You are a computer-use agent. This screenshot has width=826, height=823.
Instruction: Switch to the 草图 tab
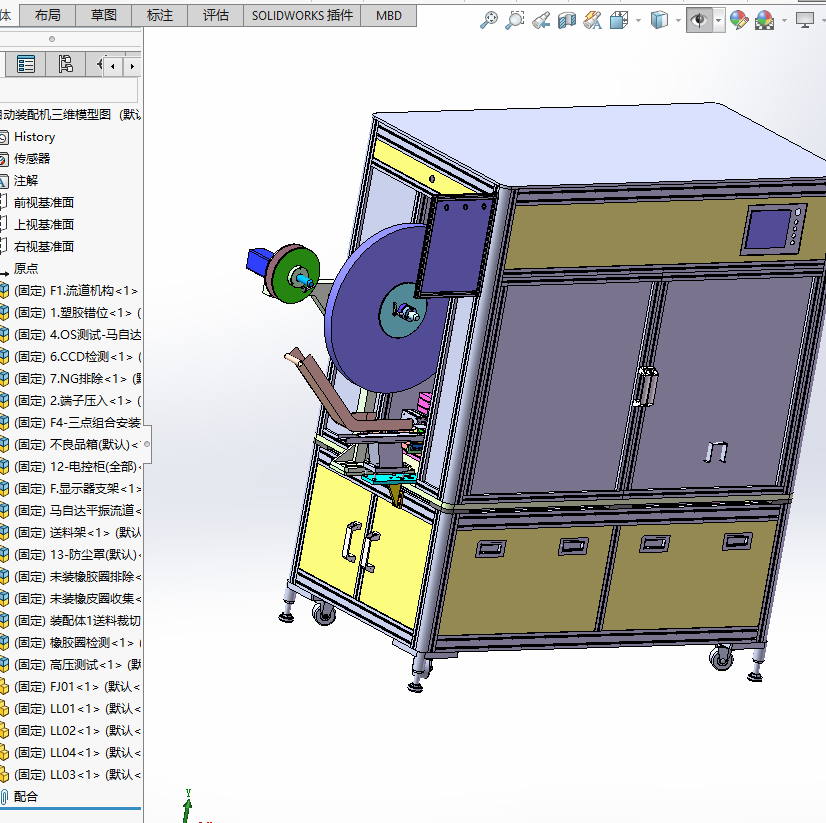point(103,15)
